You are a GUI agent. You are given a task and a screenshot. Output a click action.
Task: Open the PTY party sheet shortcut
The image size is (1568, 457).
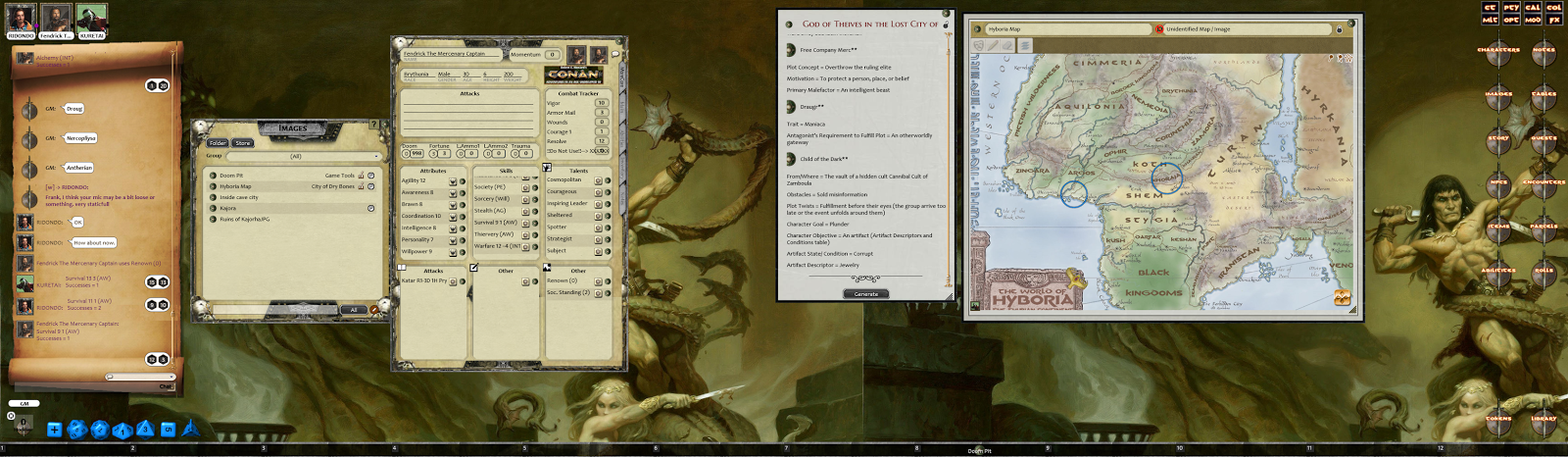[1512, 7]
